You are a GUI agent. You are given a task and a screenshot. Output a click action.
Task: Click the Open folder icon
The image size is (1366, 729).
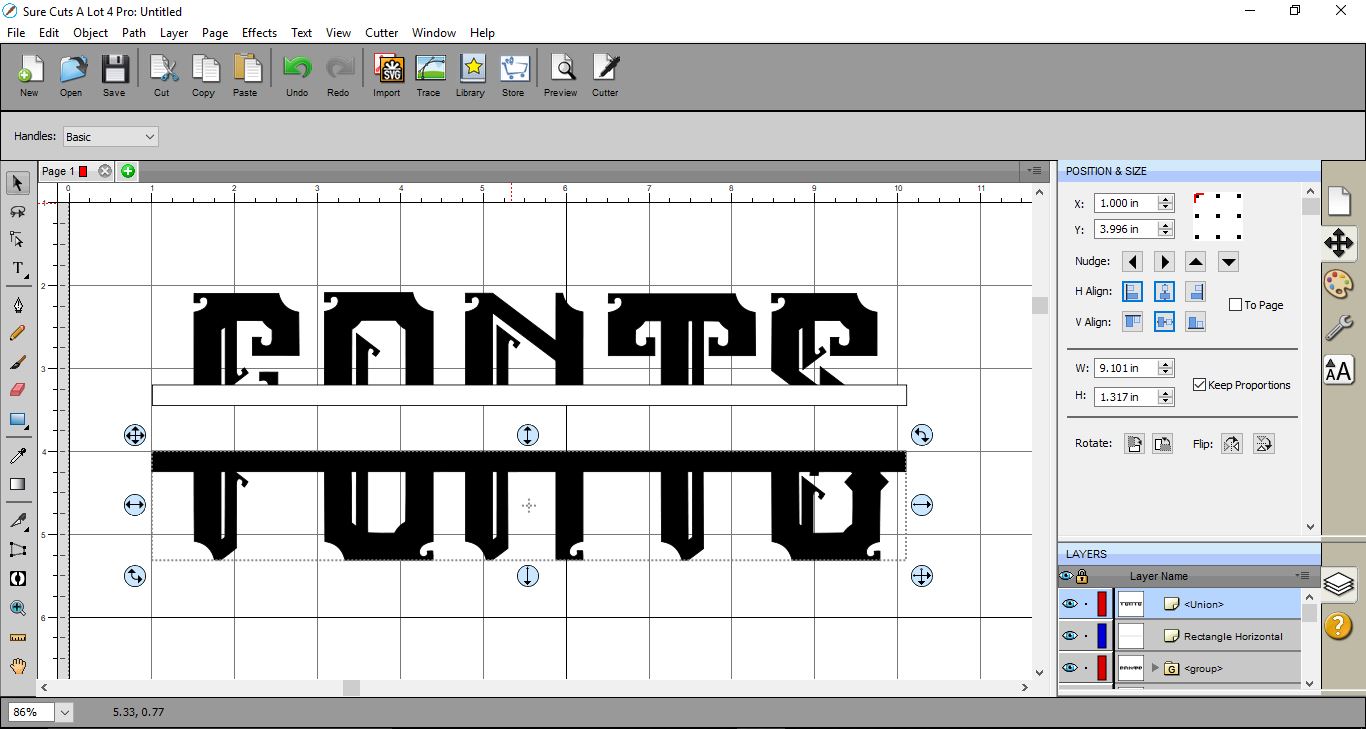click(x=71, y=76)
